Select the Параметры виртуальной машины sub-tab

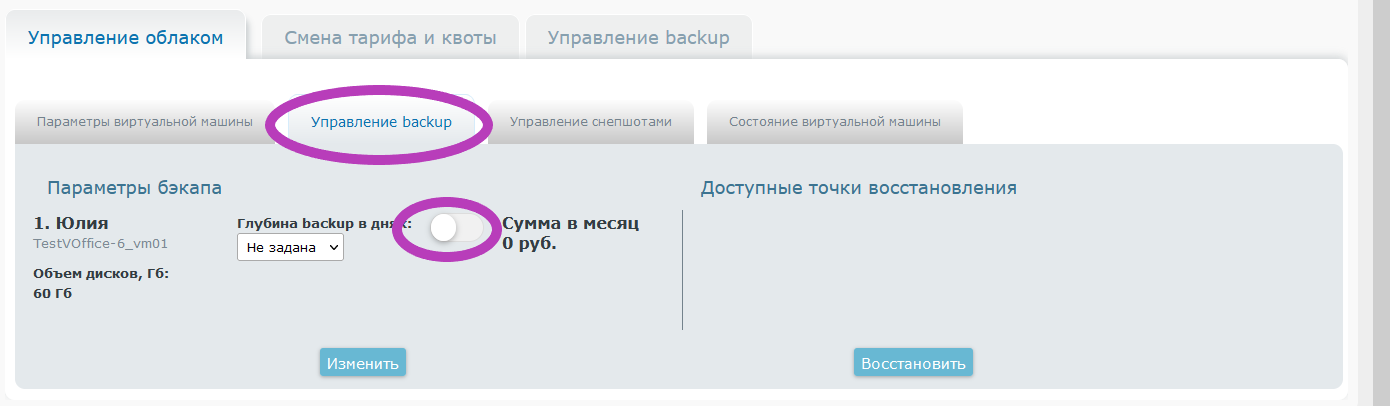click(144, 122)
